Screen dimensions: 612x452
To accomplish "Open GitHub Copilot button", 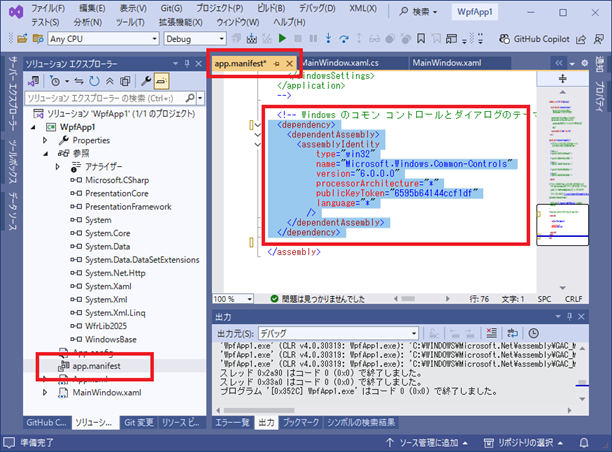I will point(534,39).
